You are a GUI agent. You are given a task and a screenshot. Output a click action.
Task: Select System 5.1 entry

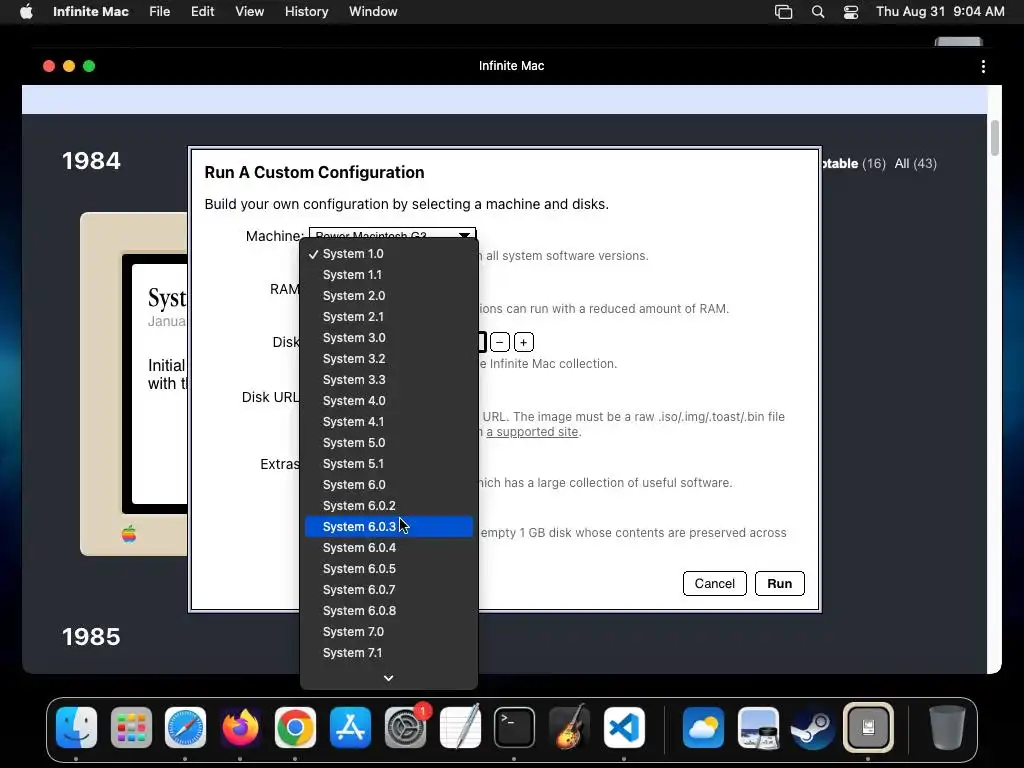389,464
